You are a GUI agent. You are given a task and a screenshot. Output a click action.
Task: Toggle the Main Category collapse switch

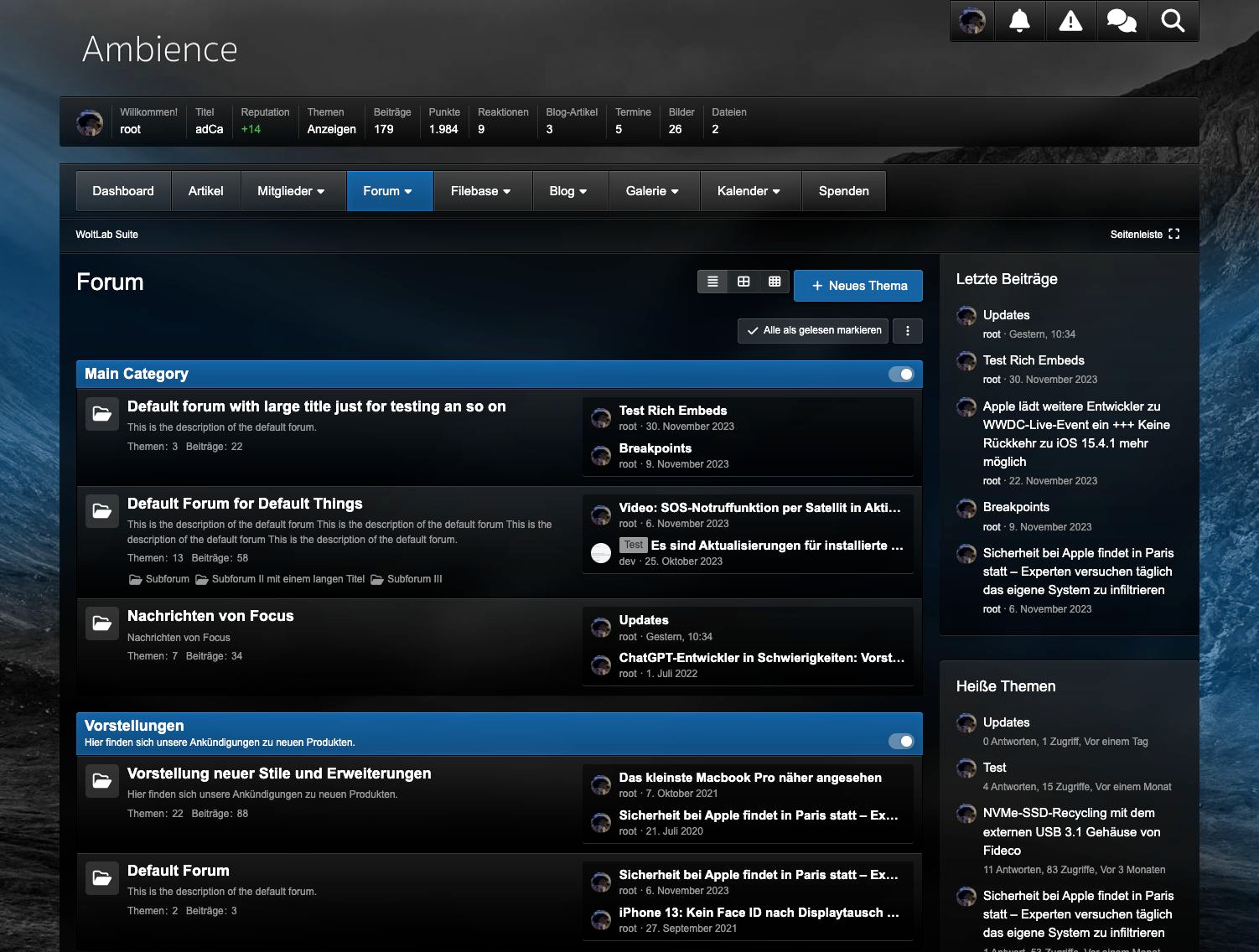pos(901,374)
